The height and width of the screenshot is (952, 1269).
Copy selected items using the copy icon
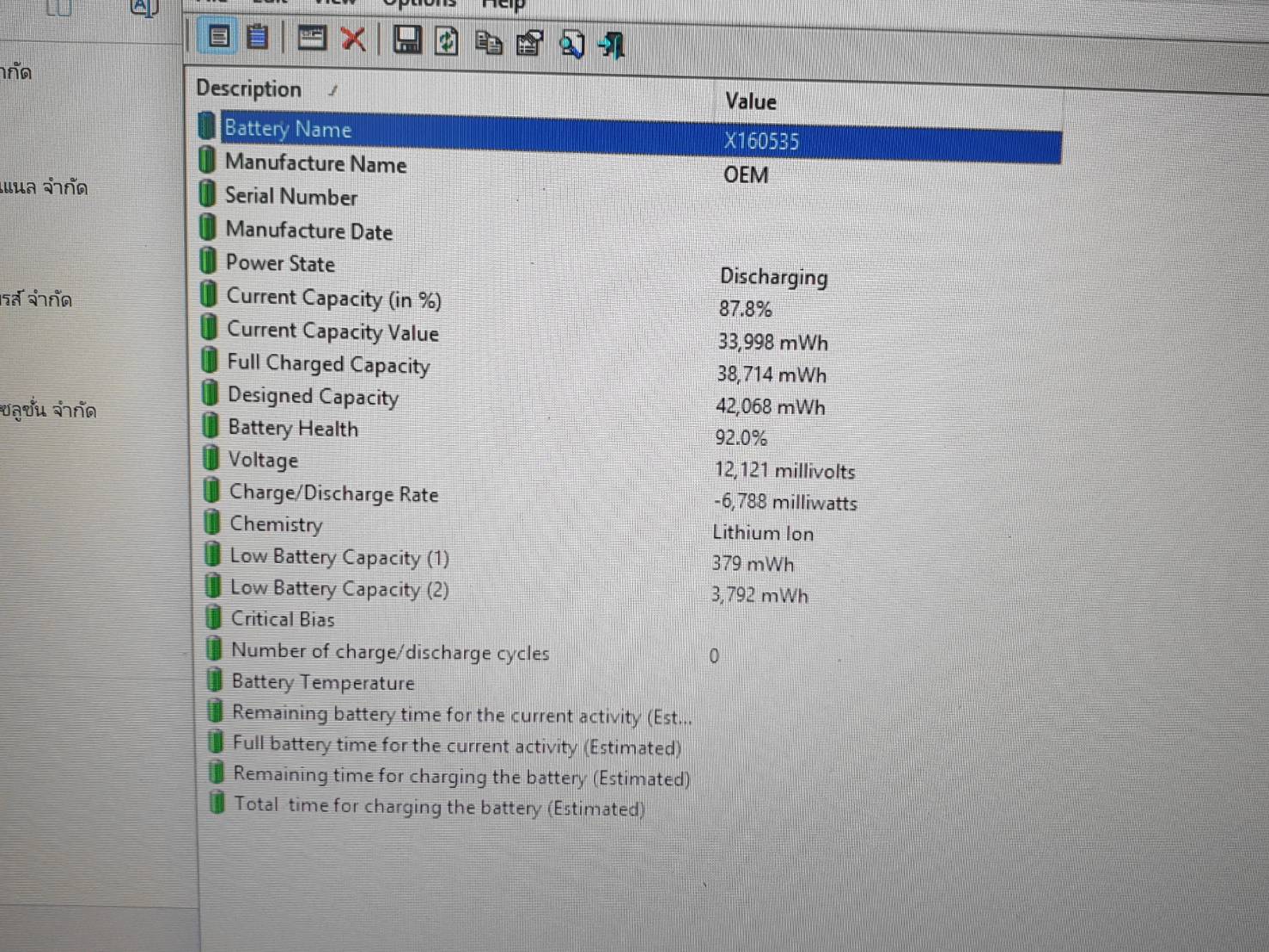point(488,42)
